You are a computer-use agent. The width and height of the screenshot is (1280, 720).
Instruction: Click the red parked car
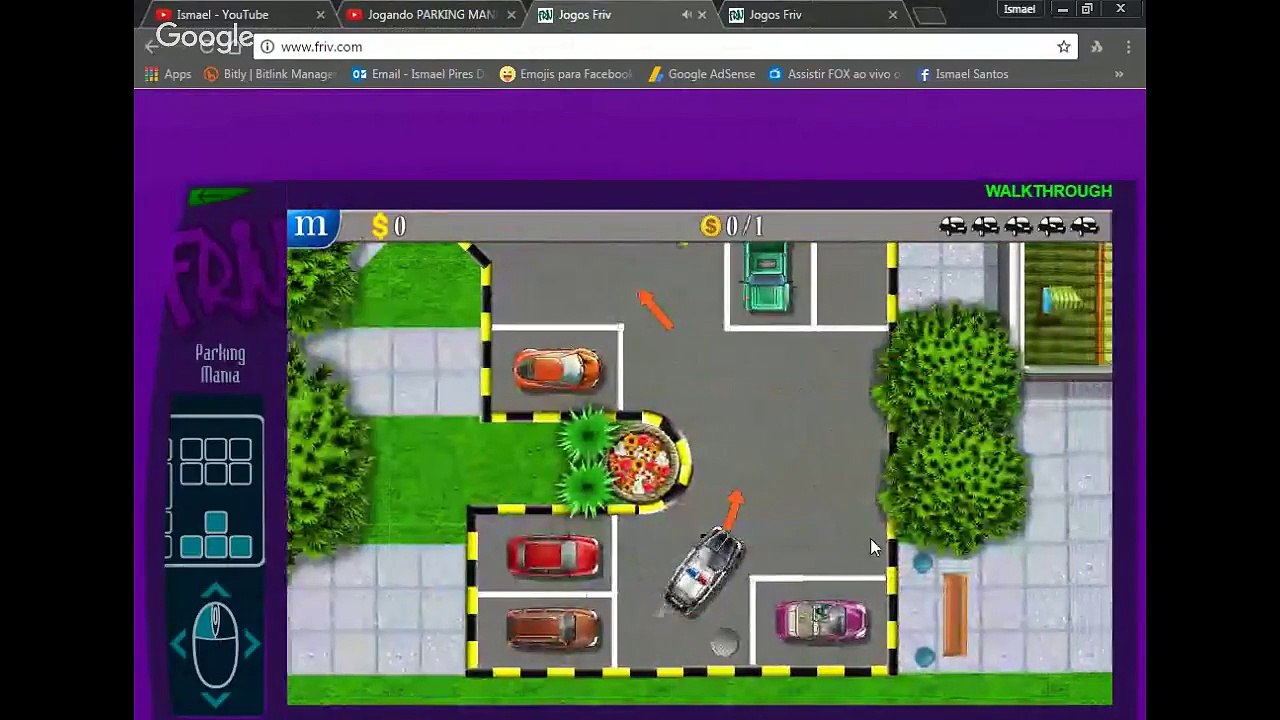(553, 556)
